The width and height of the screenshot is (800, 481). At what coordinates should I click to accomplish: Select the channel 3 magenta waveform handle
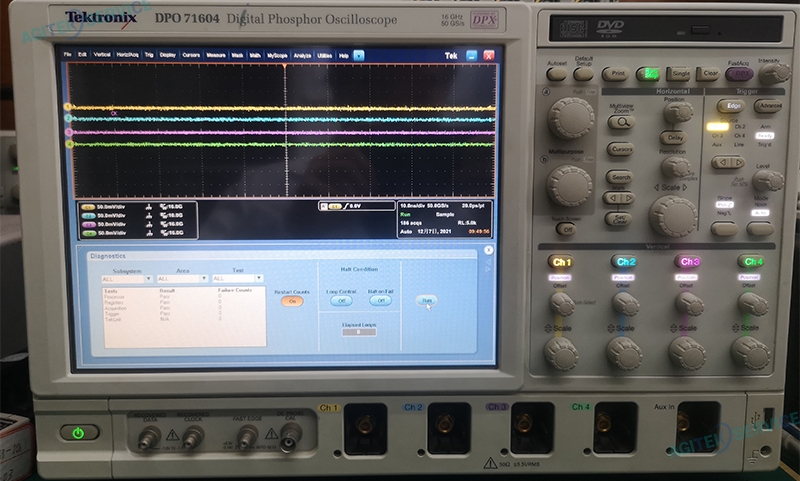68,132
